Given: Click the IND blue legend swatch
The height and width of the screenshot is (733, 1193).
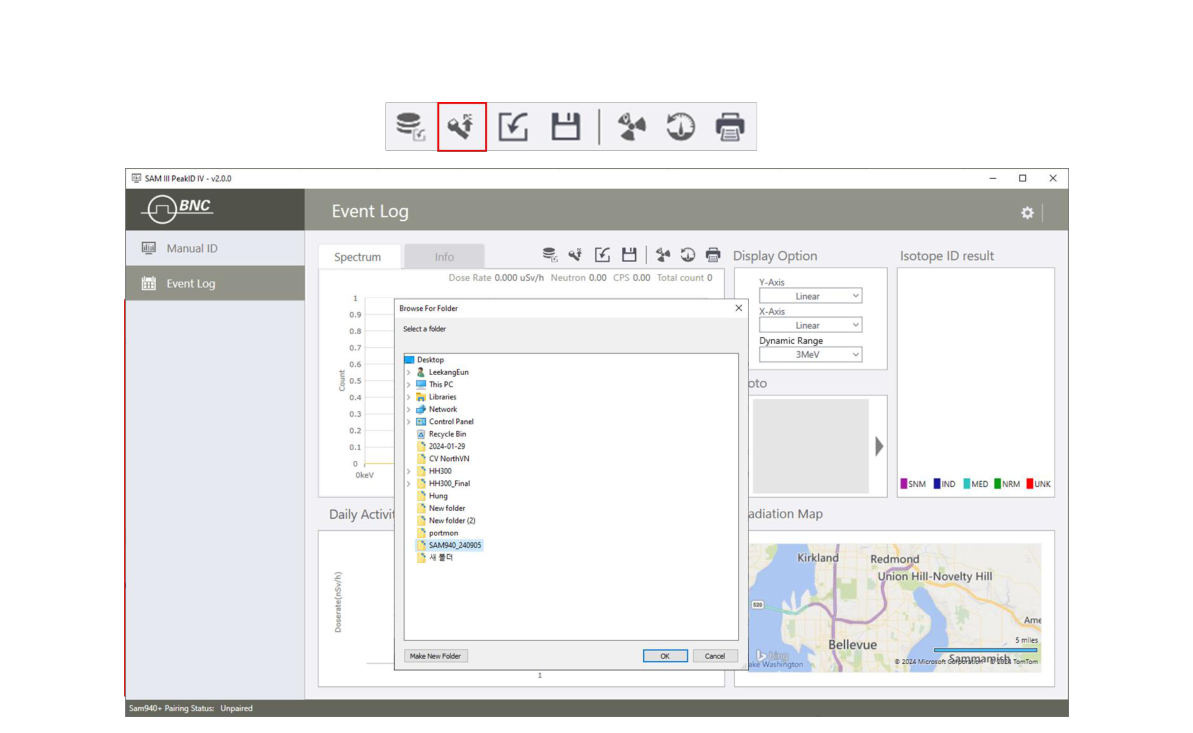Looking at the screenshot, I should [937, 484].
